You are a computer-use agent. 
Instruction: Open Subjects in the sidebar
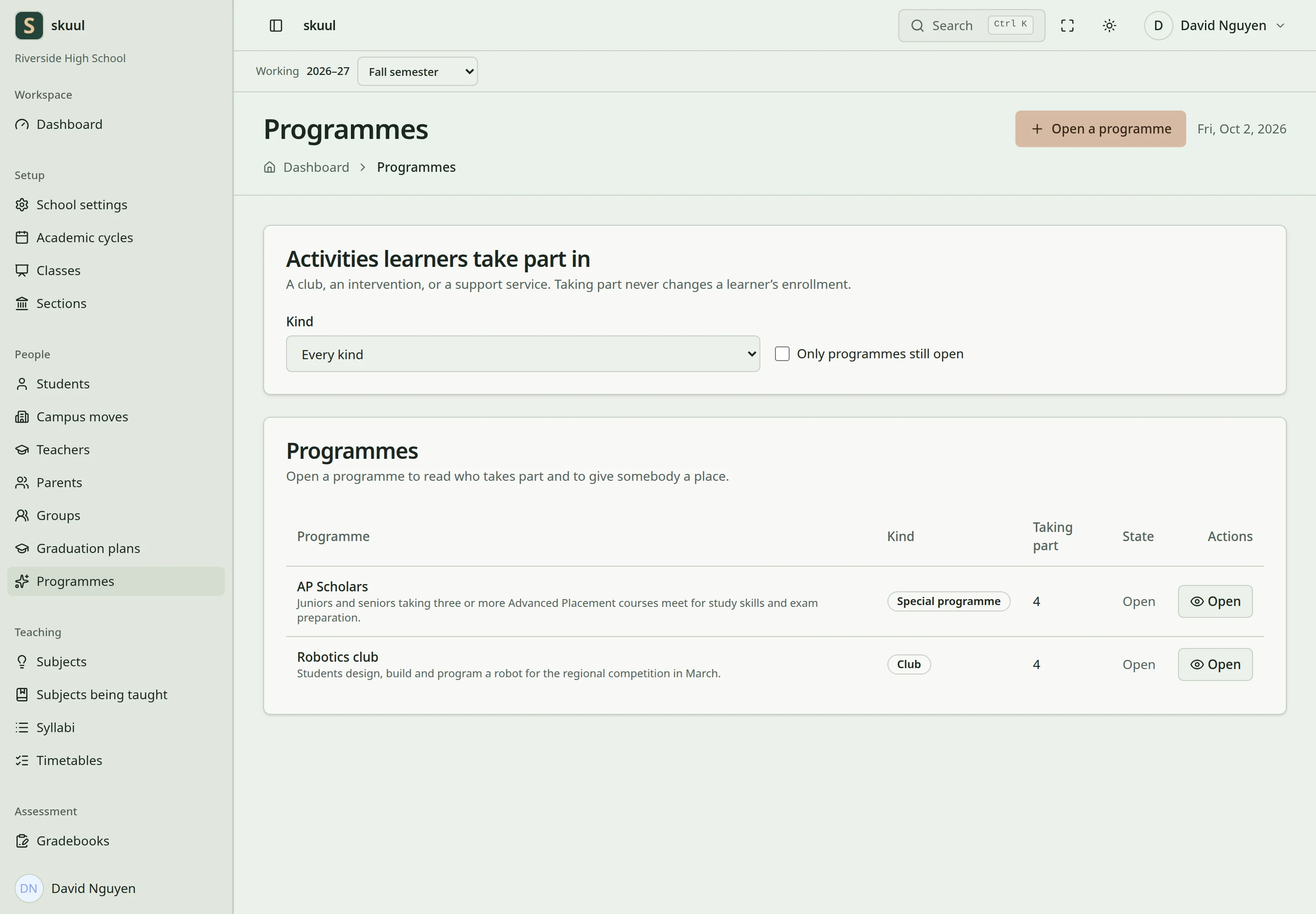pos(116,661)
